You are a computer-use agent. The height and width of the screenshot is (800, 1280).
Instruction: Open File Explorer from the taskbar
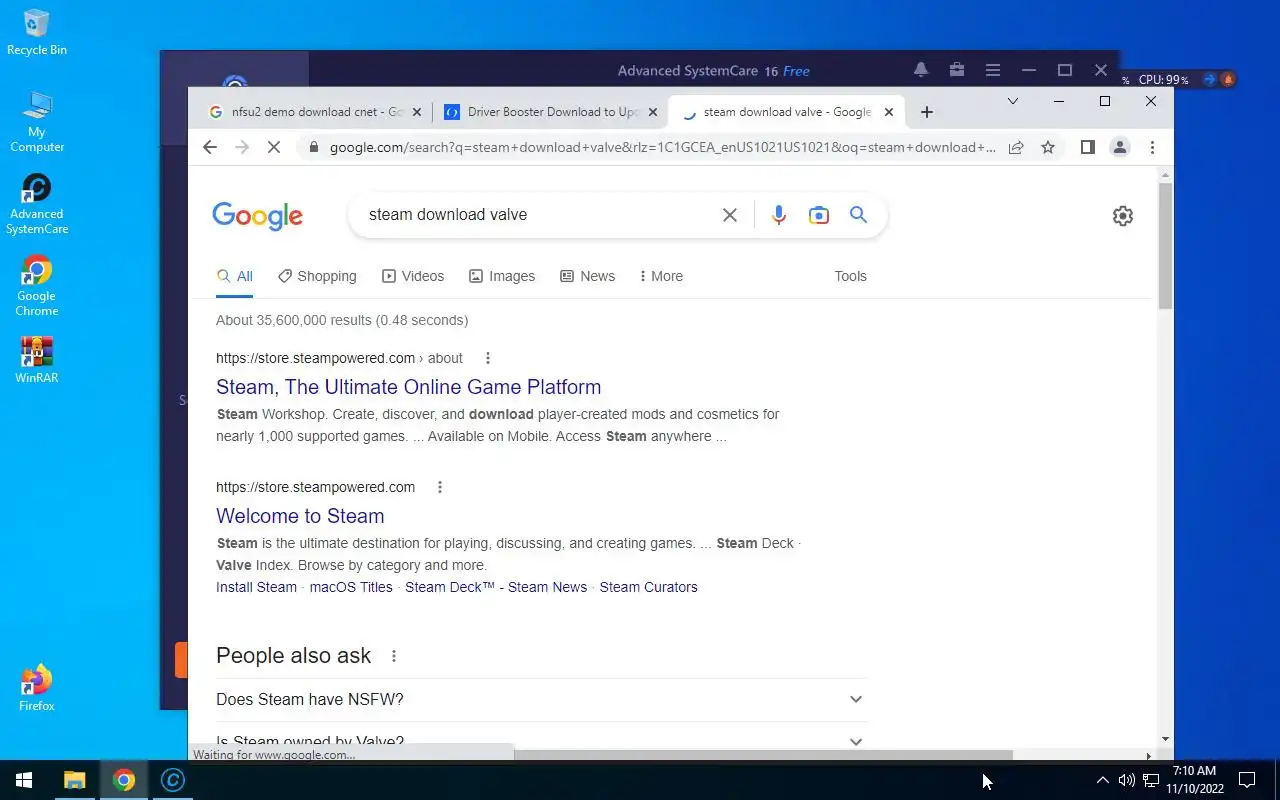pos(75,780)
